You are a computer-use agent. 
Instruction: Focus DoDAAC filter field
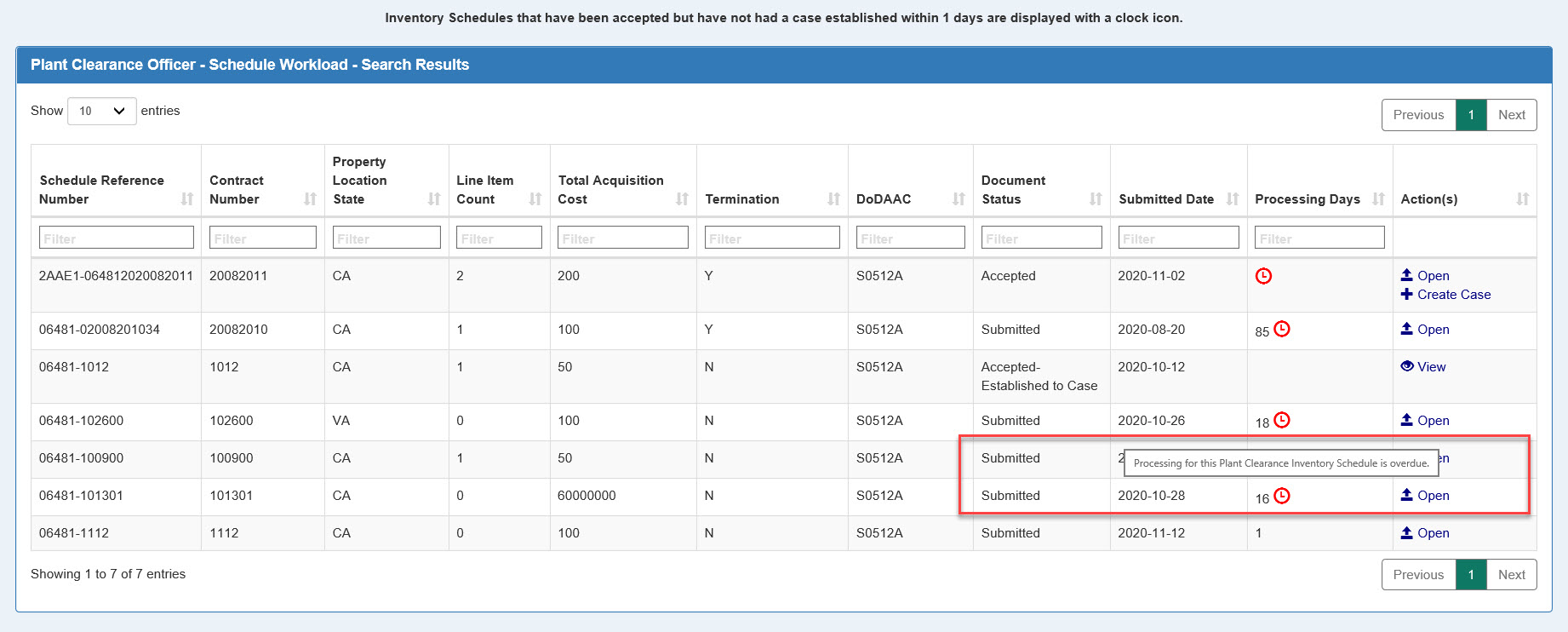(911, 238)
